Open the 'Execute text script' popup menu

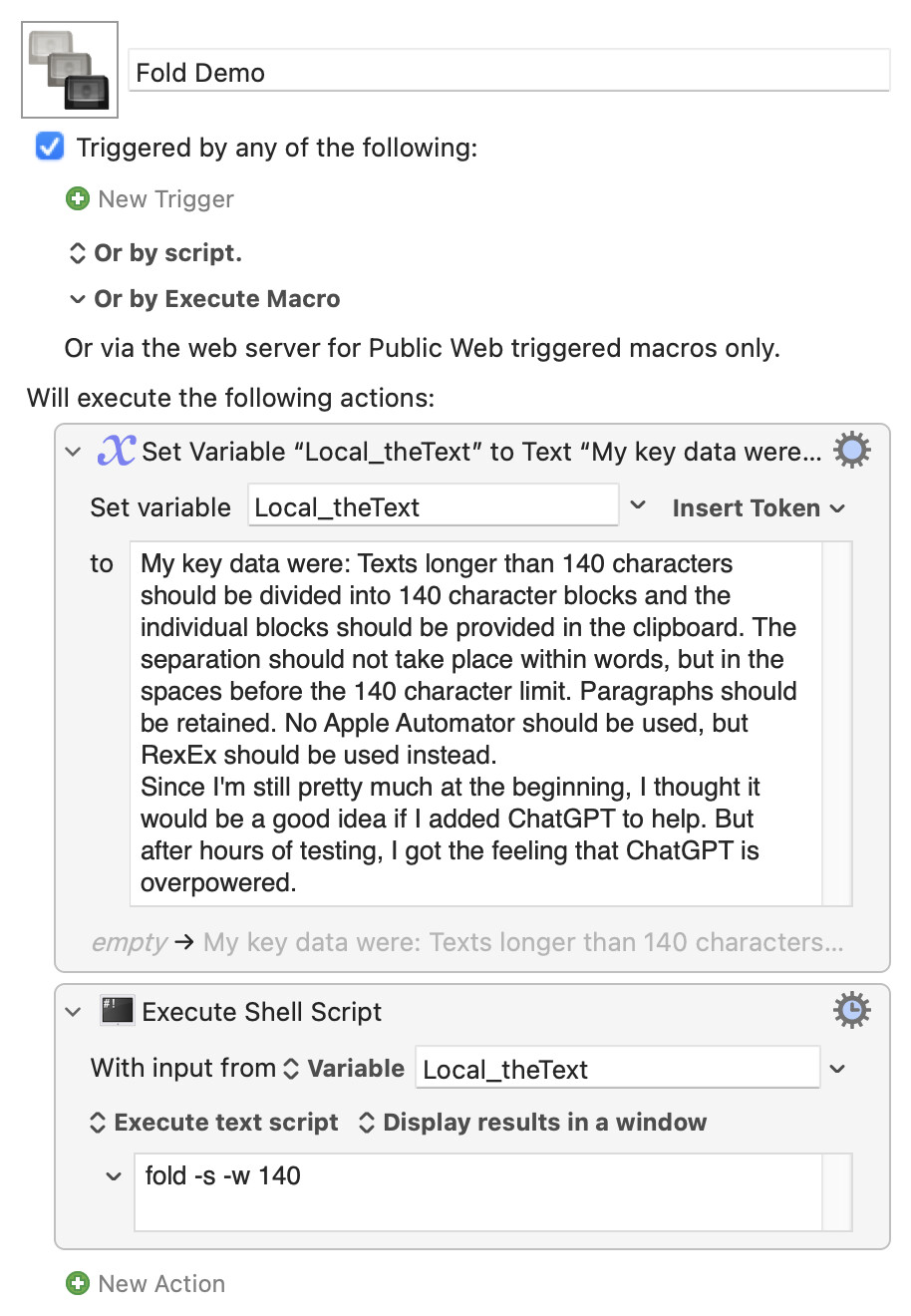214,1122
